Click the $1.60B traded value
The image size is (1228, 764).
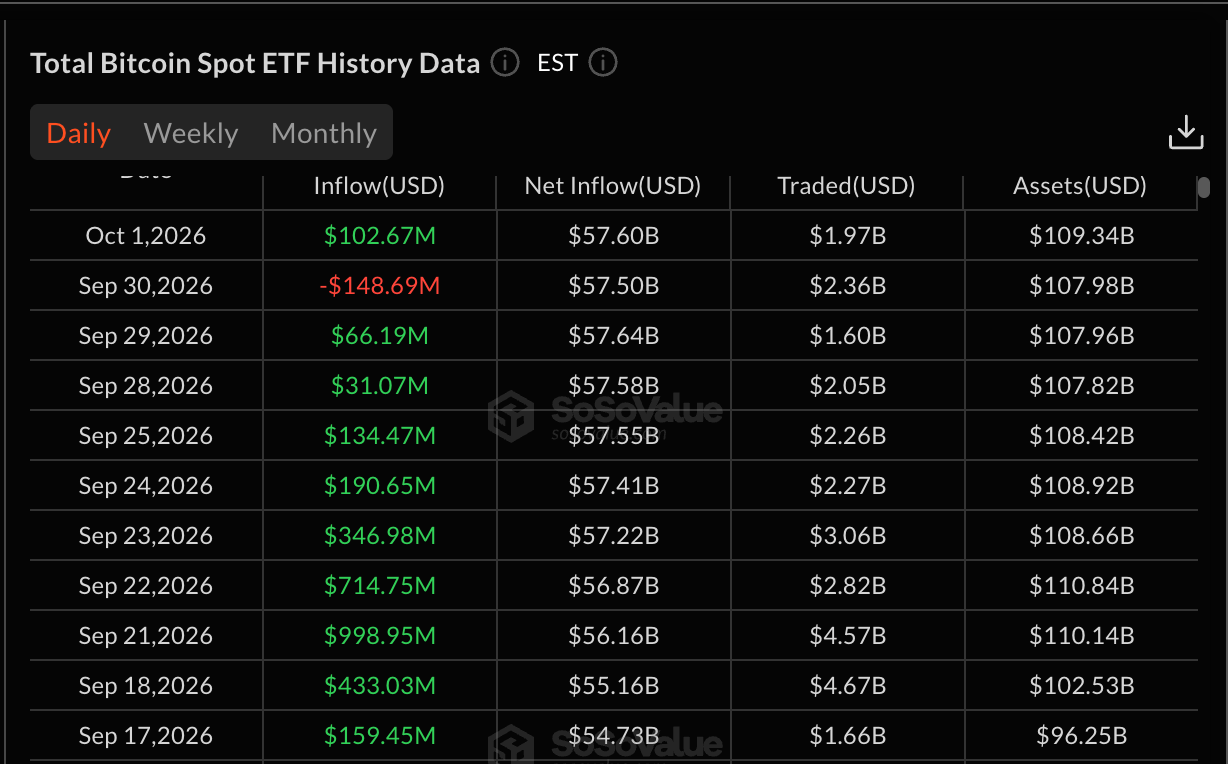click(x=848, y=336)
